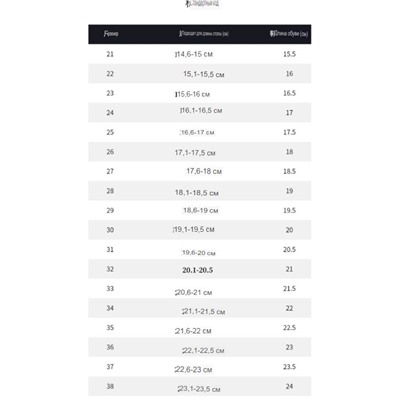Click the size 38 cell

[110, 386]
